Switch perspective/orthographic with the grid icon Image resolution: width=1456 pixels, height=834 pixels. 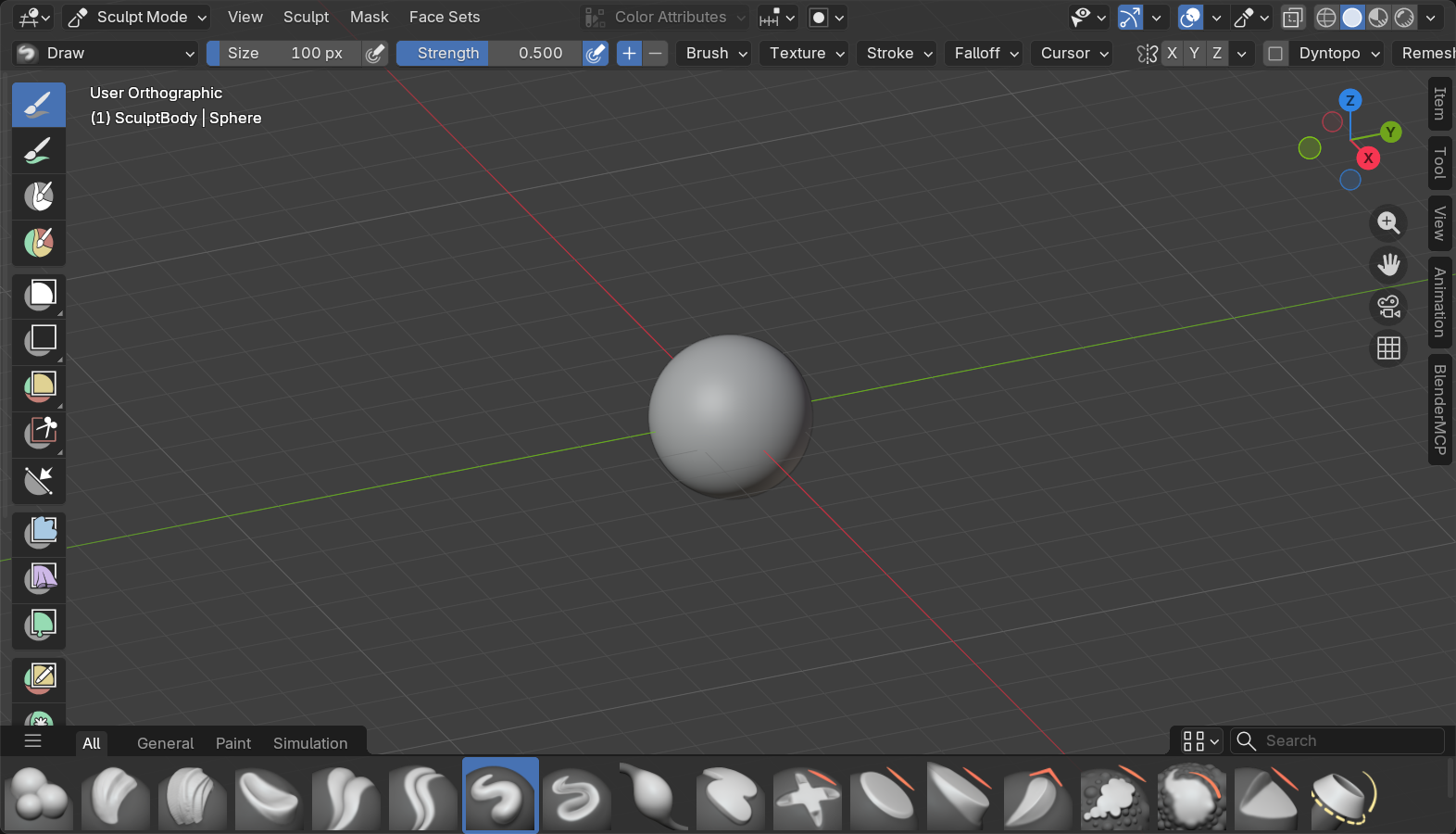(x=1388, y=348)
